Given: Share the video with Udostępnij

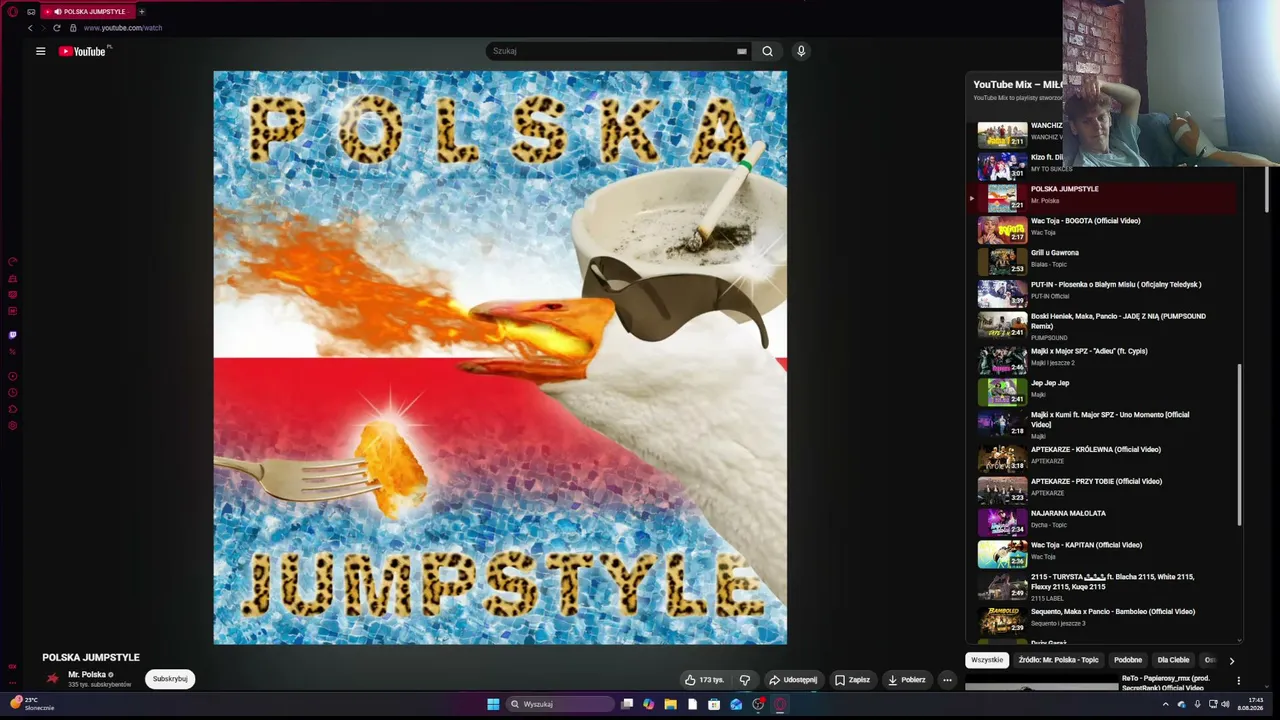Looking at the screenshot, I should (x=792, y=680).
